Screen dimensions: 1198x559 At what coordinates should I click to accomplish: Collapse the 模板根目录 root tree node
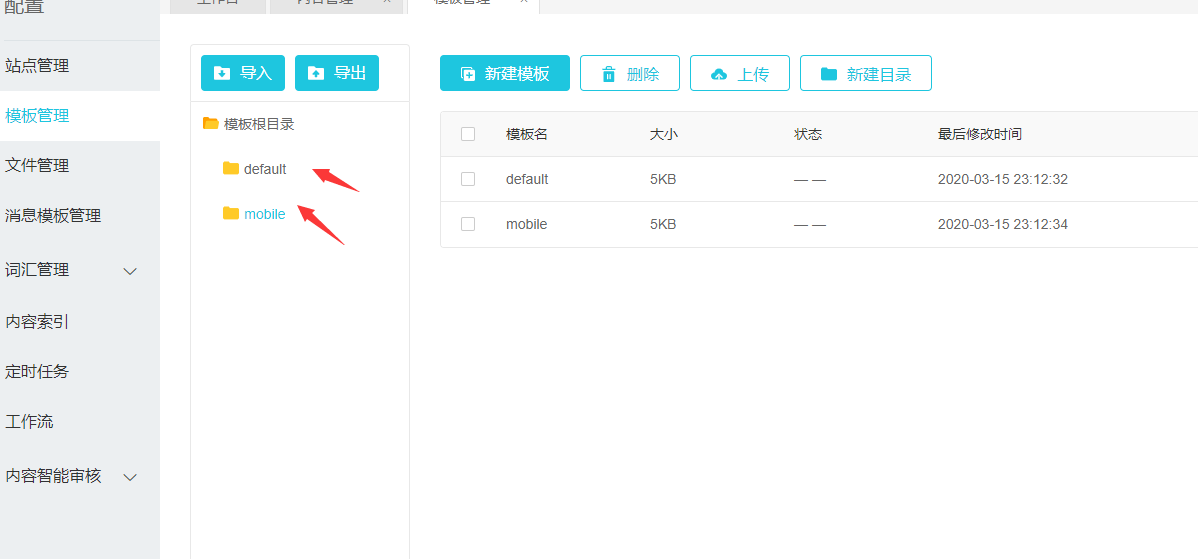[x=210, y=124]
